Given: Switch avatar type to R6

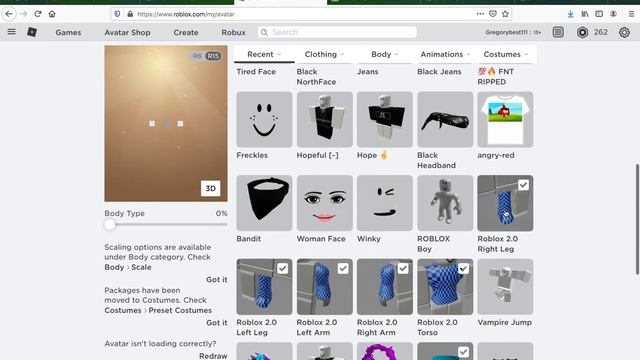Looking at the screenshot, I should 197,56.
